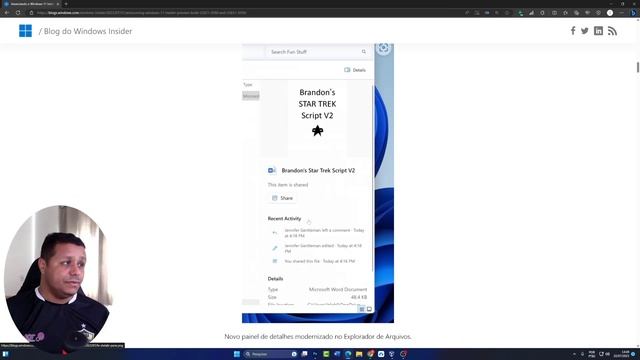This screenshot has height=360, width=640.
Task: Click the Windows logo in blog header
Action: (x=25, y=31)
